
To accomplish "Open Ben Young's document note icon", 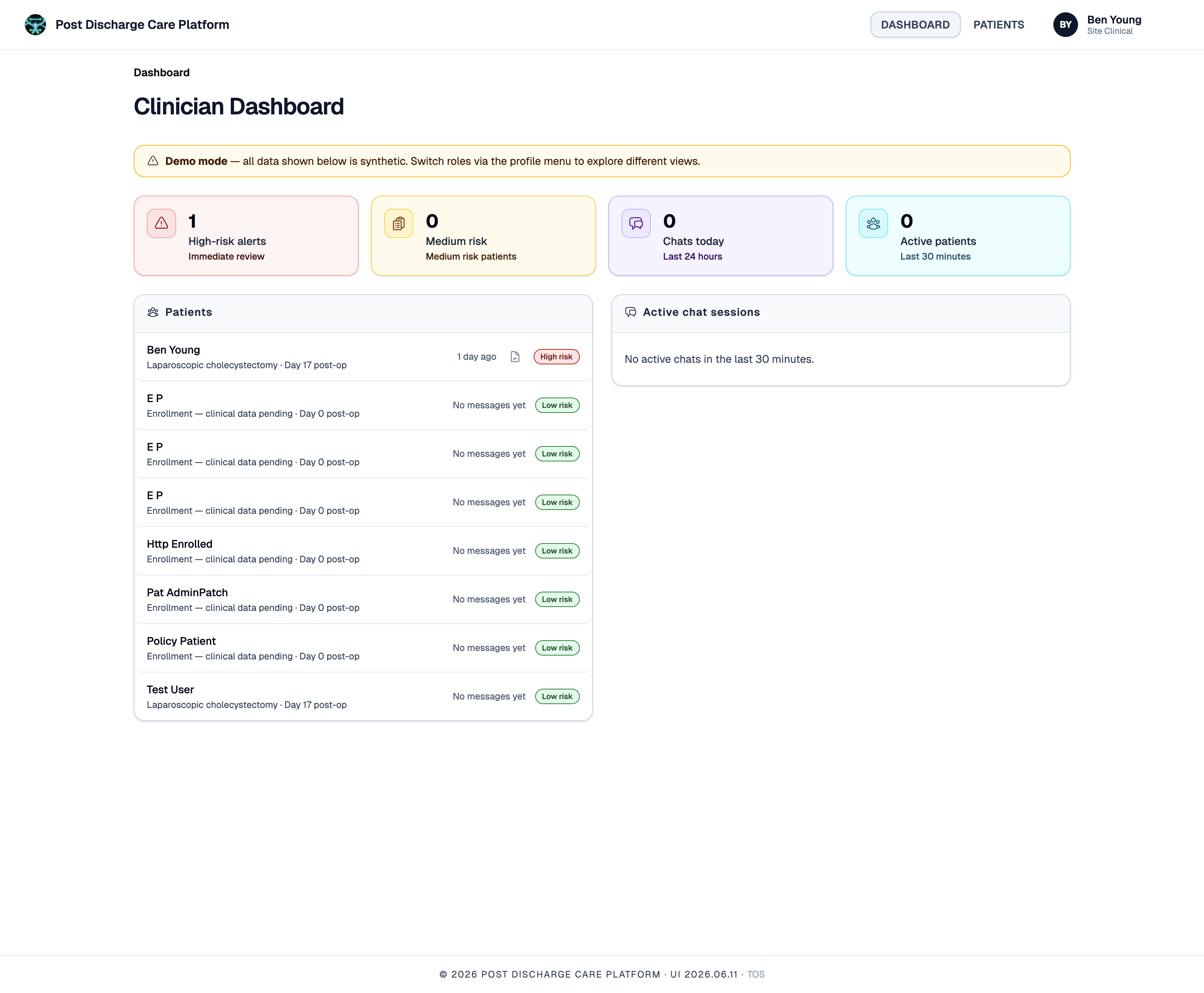I will [x=515, y=357].
